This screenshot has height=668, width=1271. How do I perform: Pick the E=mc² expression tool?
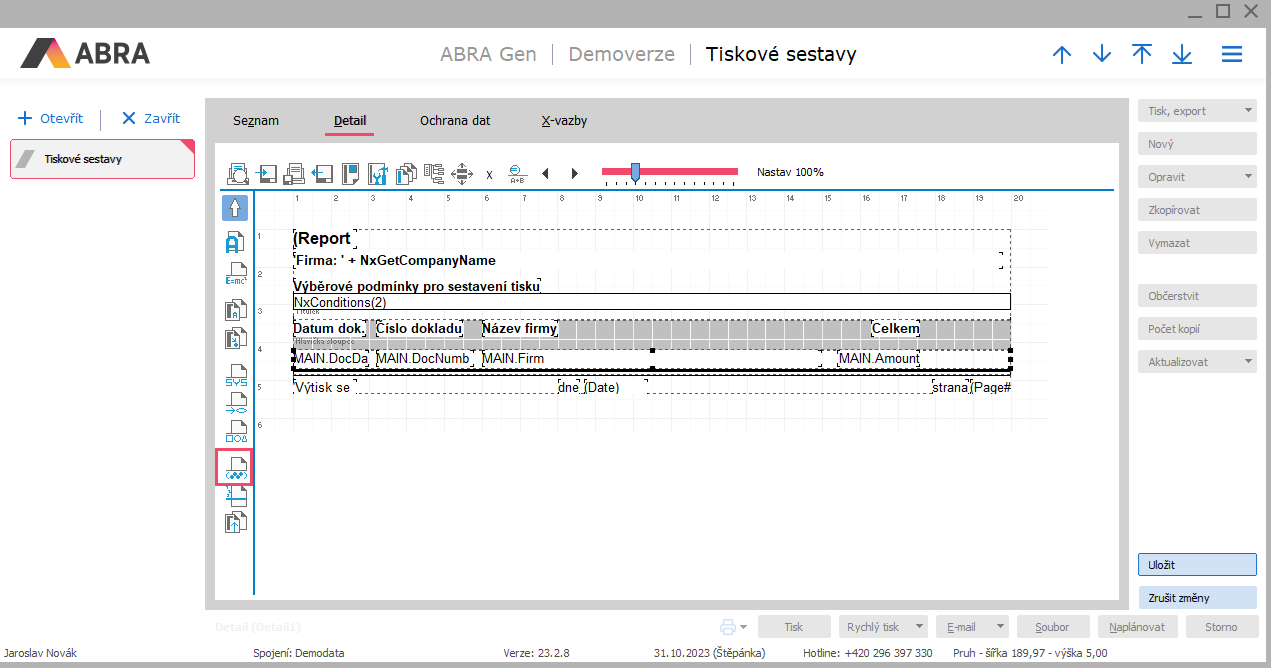click(235, 275)
